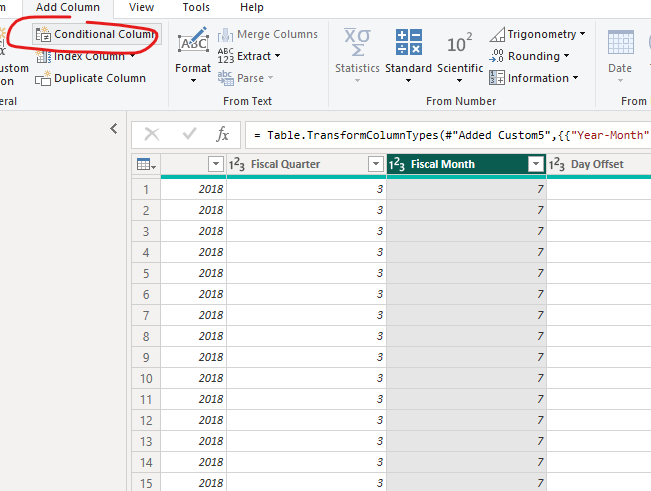Select row number 14
651x491 pixels.
coord(146,462)
